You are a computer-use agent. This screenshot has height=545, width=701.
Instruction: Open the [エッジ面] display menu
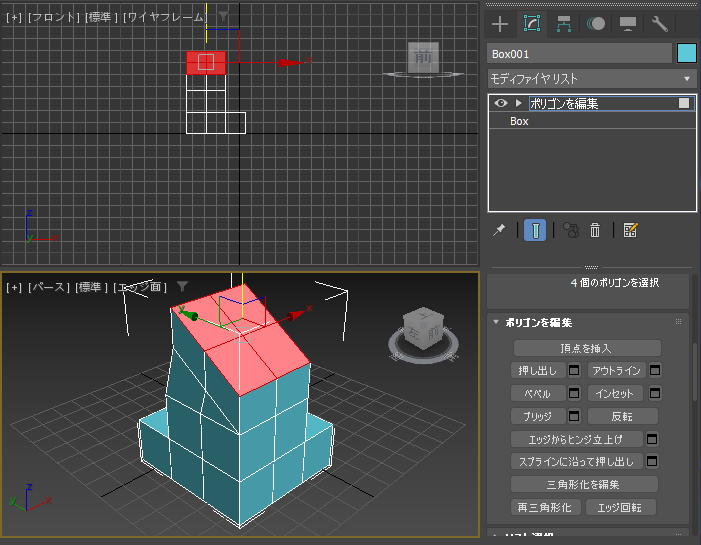click(140, 287)
